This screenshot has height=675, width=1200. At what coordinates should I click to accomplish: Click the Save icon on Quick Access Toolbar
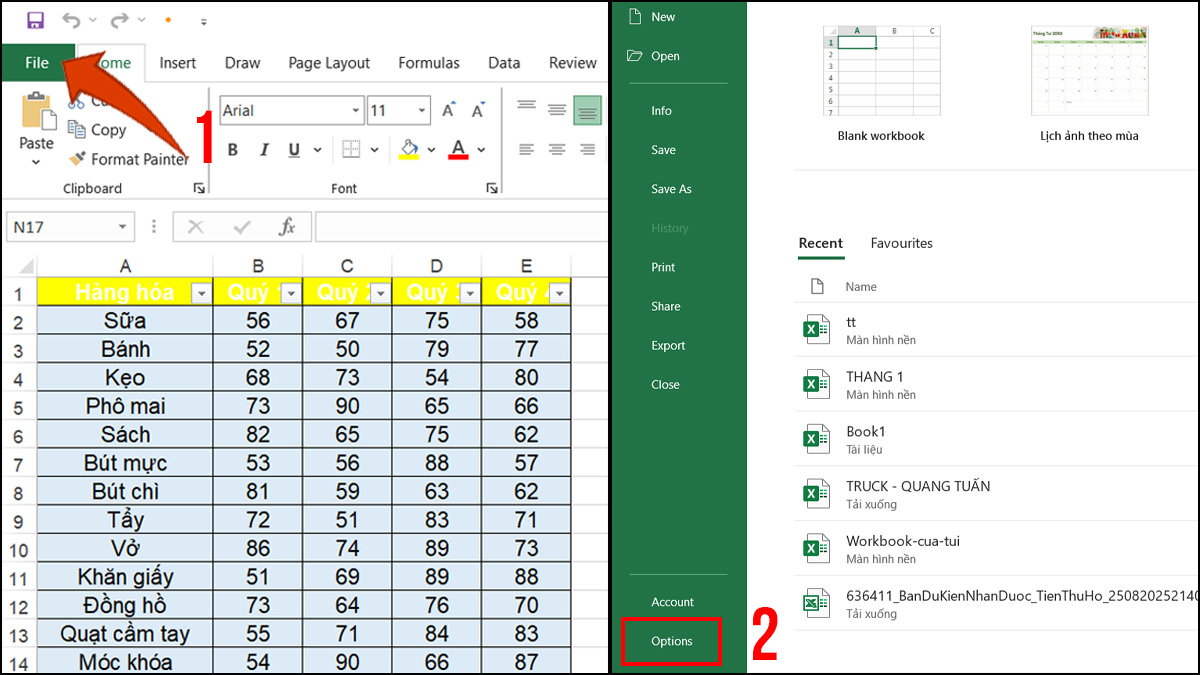click(36, 20)
